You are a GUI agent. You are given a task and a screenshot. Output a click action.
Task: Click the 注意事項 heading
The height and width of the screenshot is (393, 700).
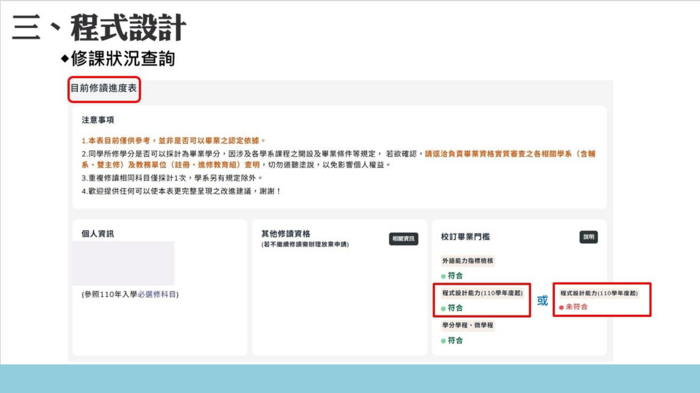coord(98,120)
